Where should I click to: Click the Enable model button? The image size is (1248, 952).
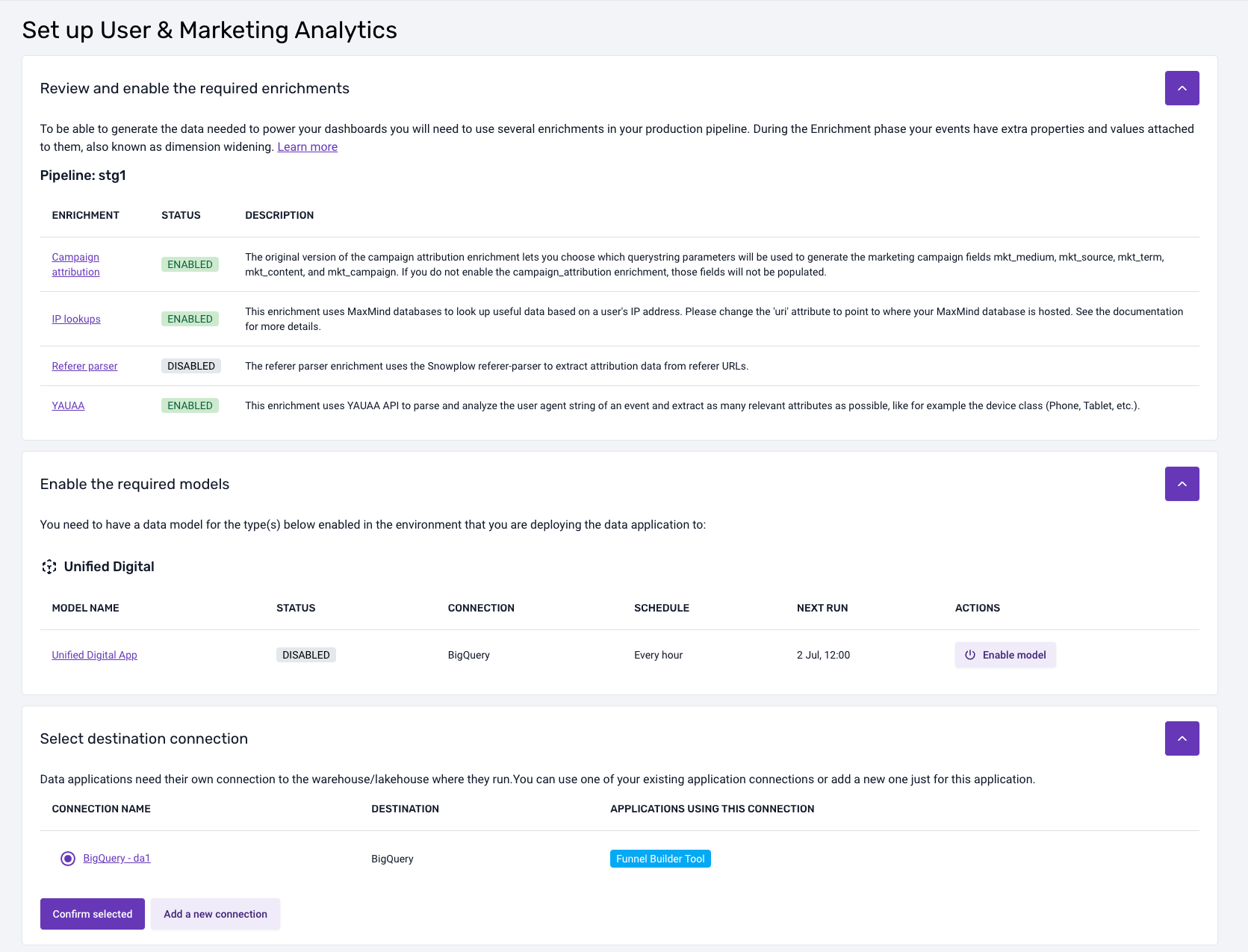click(1005, 655)
